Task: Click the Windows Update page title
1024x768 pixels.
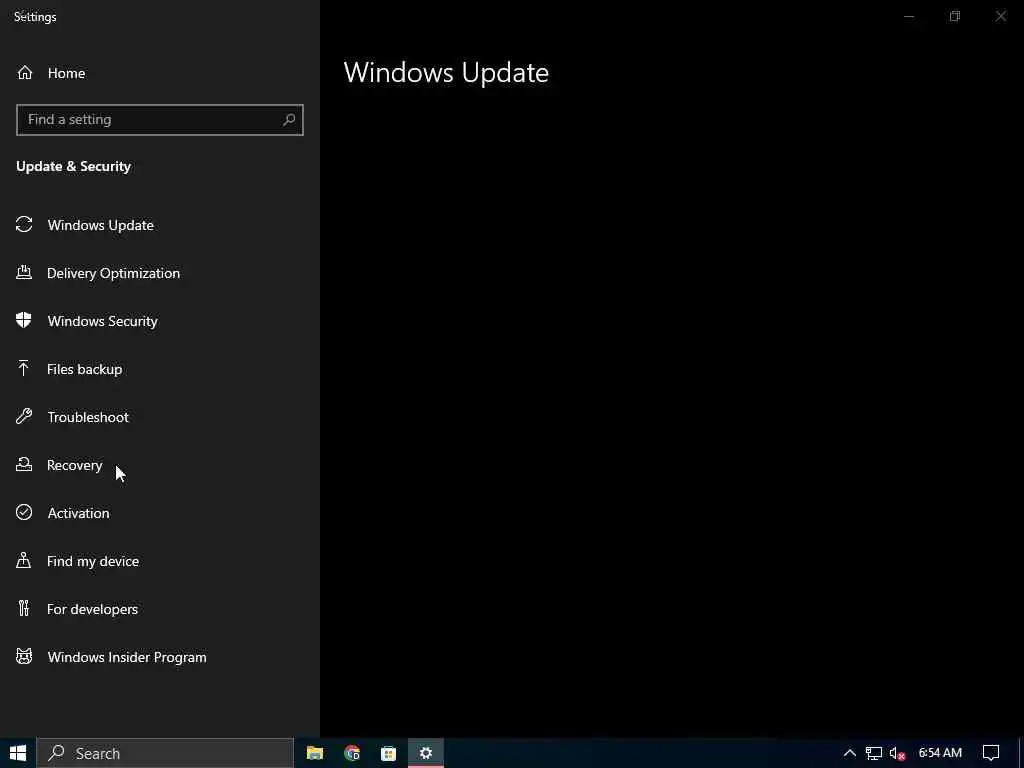Action: click(446, 72)
